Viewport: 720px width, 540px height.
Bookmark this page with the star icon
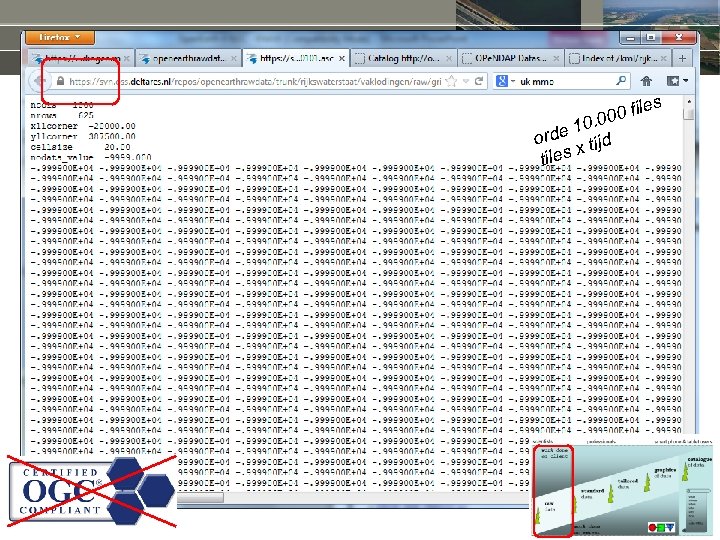(451, 81)
